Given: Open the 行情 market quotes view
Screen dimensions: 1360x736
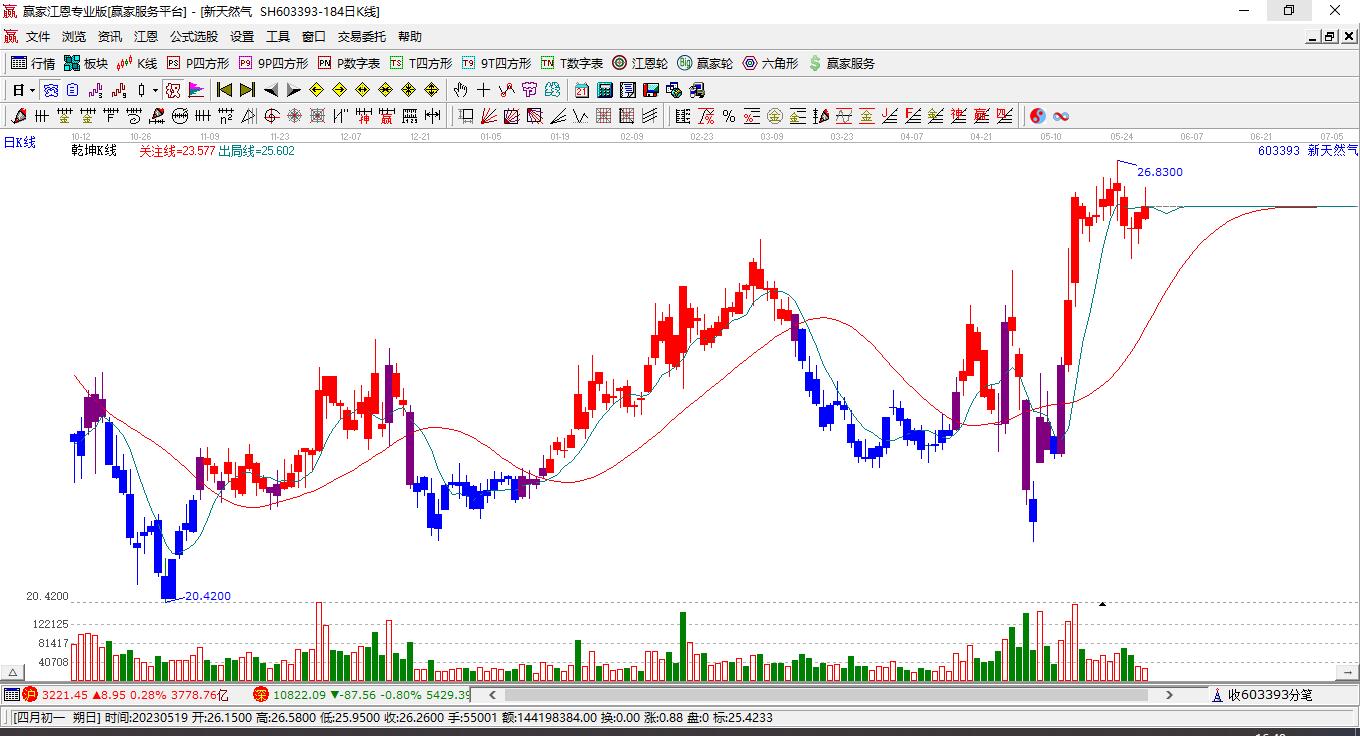Looking at the screenshot, I should click(x=33, y=63).
